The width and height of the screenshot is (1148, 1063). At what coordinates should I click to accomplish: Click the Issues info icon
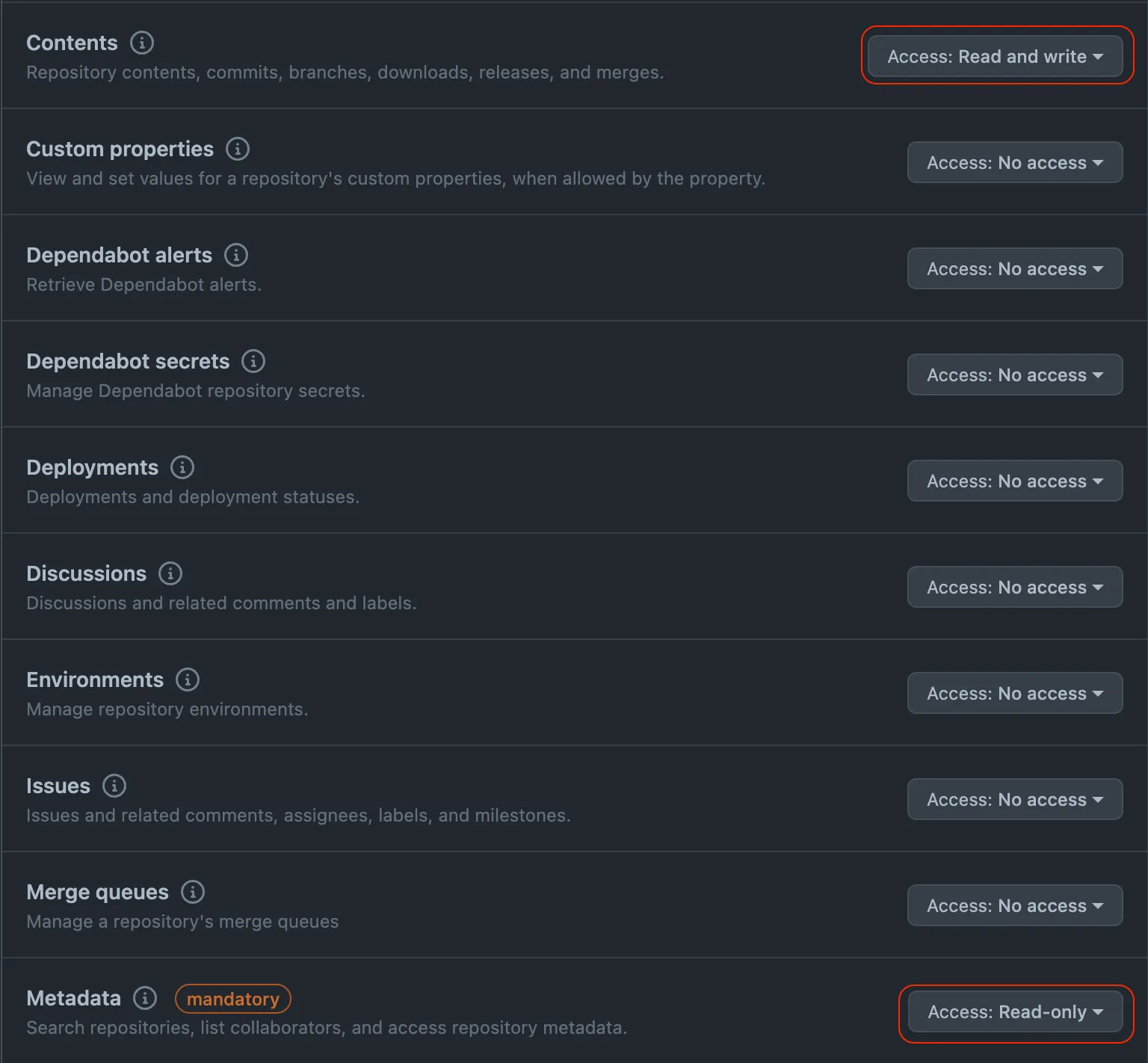(x=114, y=786)
